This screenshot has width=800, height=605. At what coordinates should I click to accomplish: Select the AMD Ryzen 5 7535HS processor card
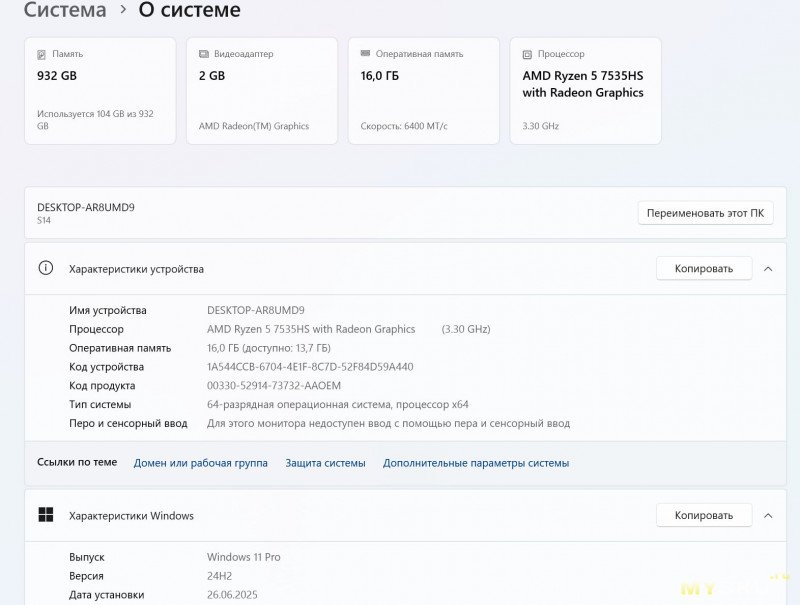point(586,91)
